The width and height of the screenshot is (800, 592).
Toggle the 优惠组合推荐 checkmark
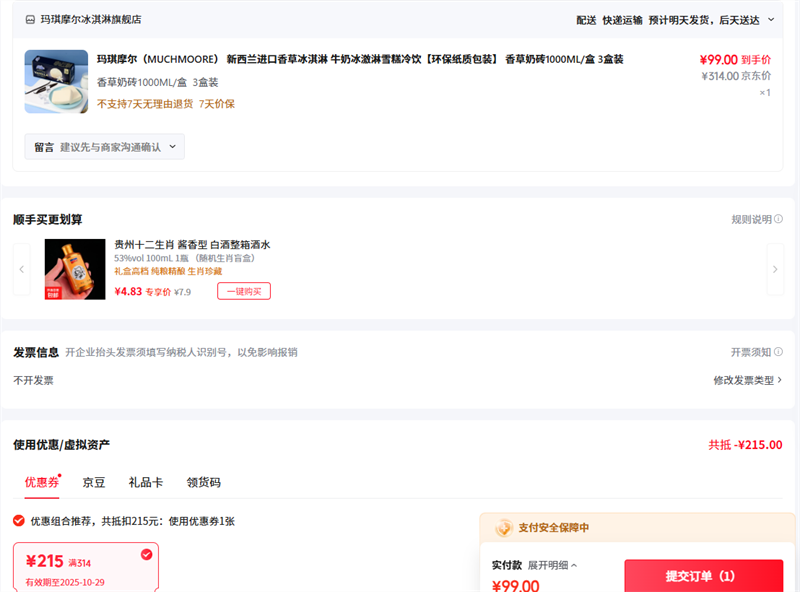point(19,521)
